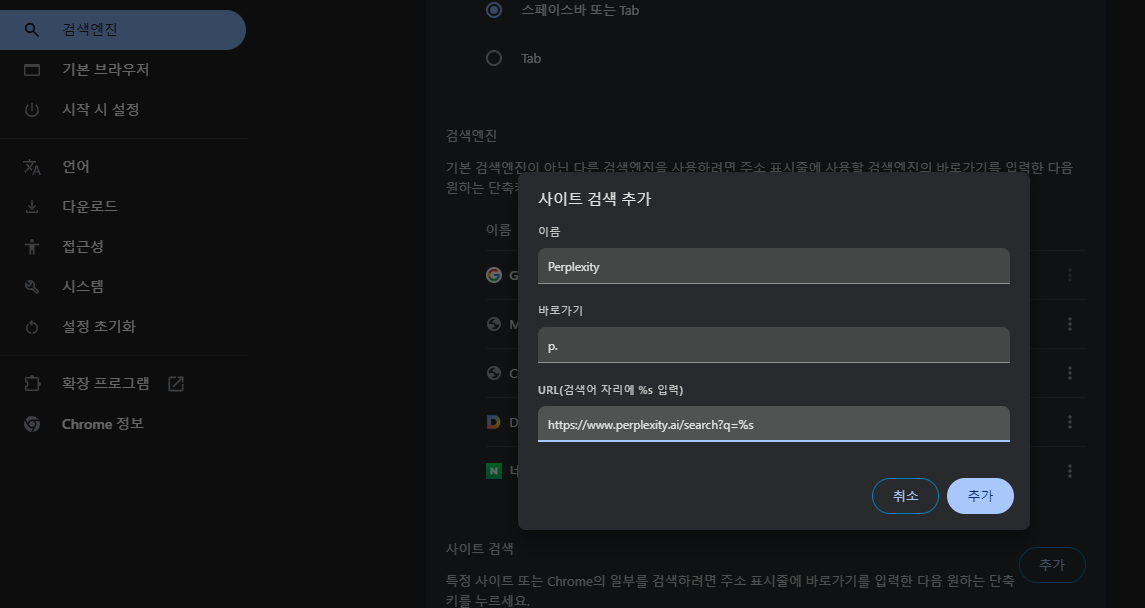This screenshot has height=608, width=1145.
Task: Click the globe icon in second engine row
Action: [494, 324]
